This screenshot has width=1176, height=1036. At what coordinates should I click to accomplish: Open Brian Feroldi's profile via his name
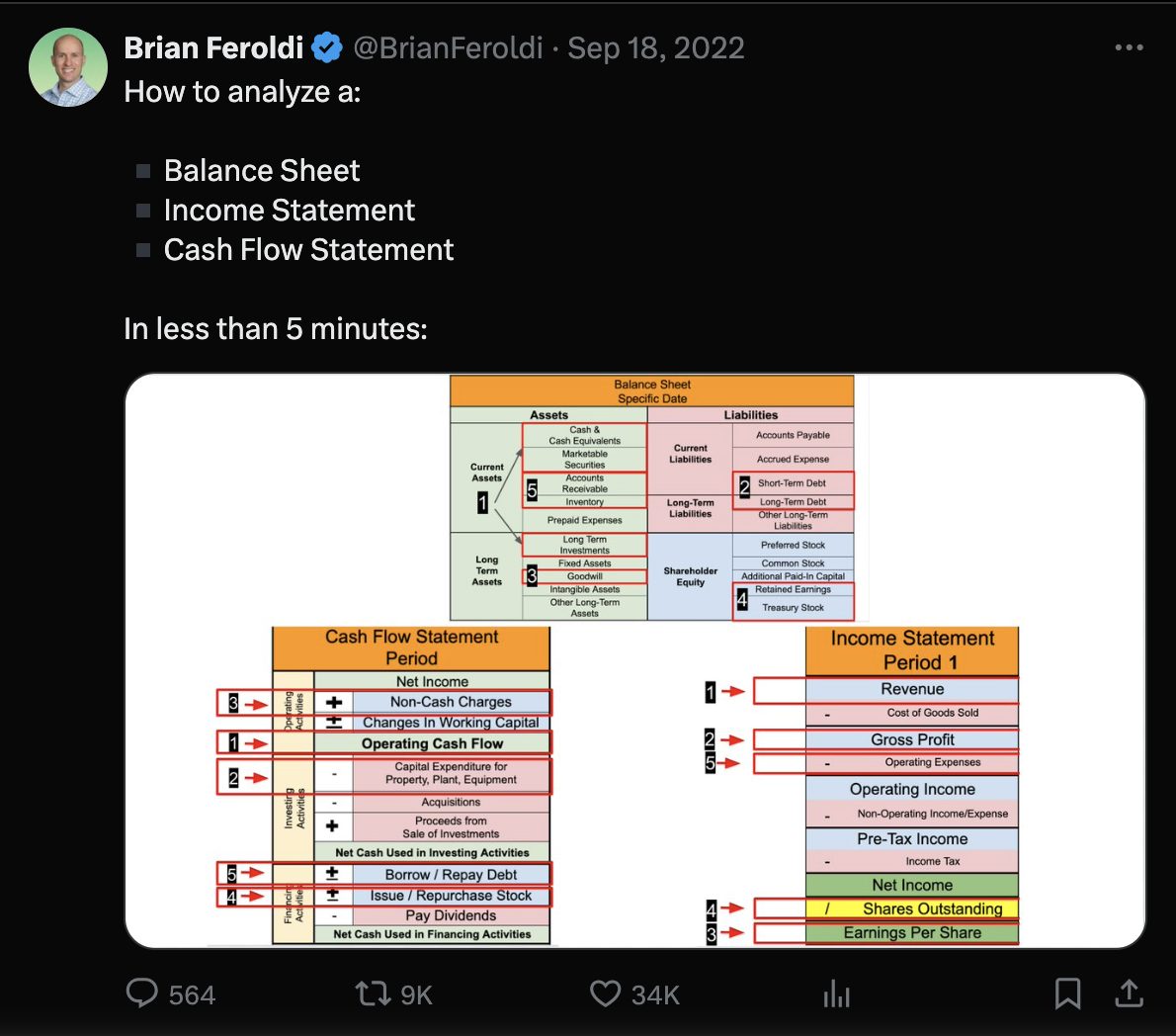(213, 46)
